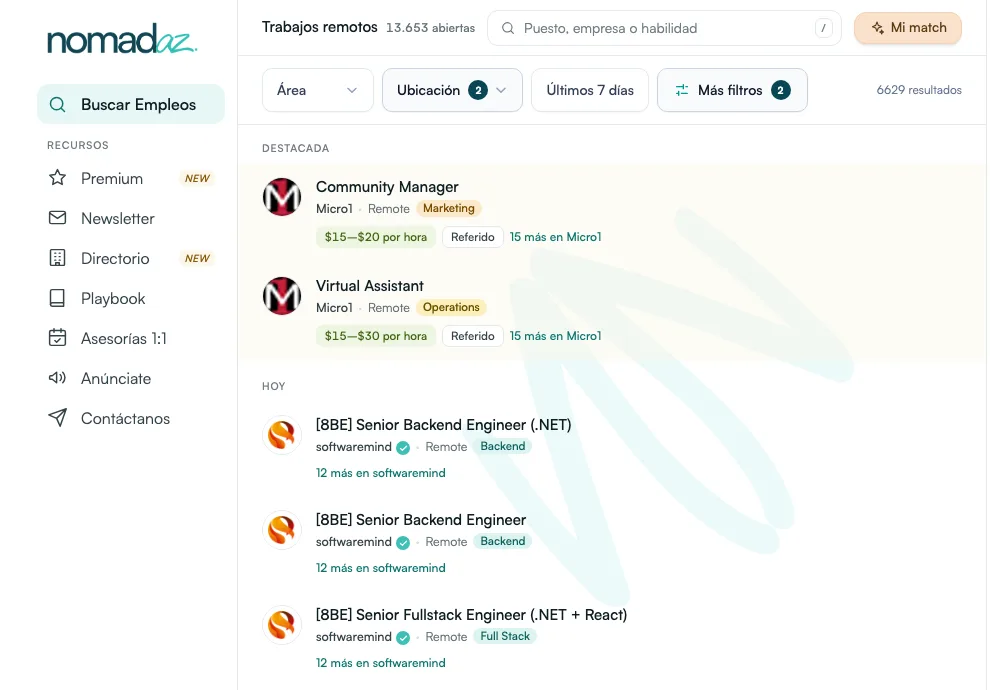Click the $15—$30 por hora salary tag
Image resolution: width=990 pixels, height=690 pixels.
376,336
